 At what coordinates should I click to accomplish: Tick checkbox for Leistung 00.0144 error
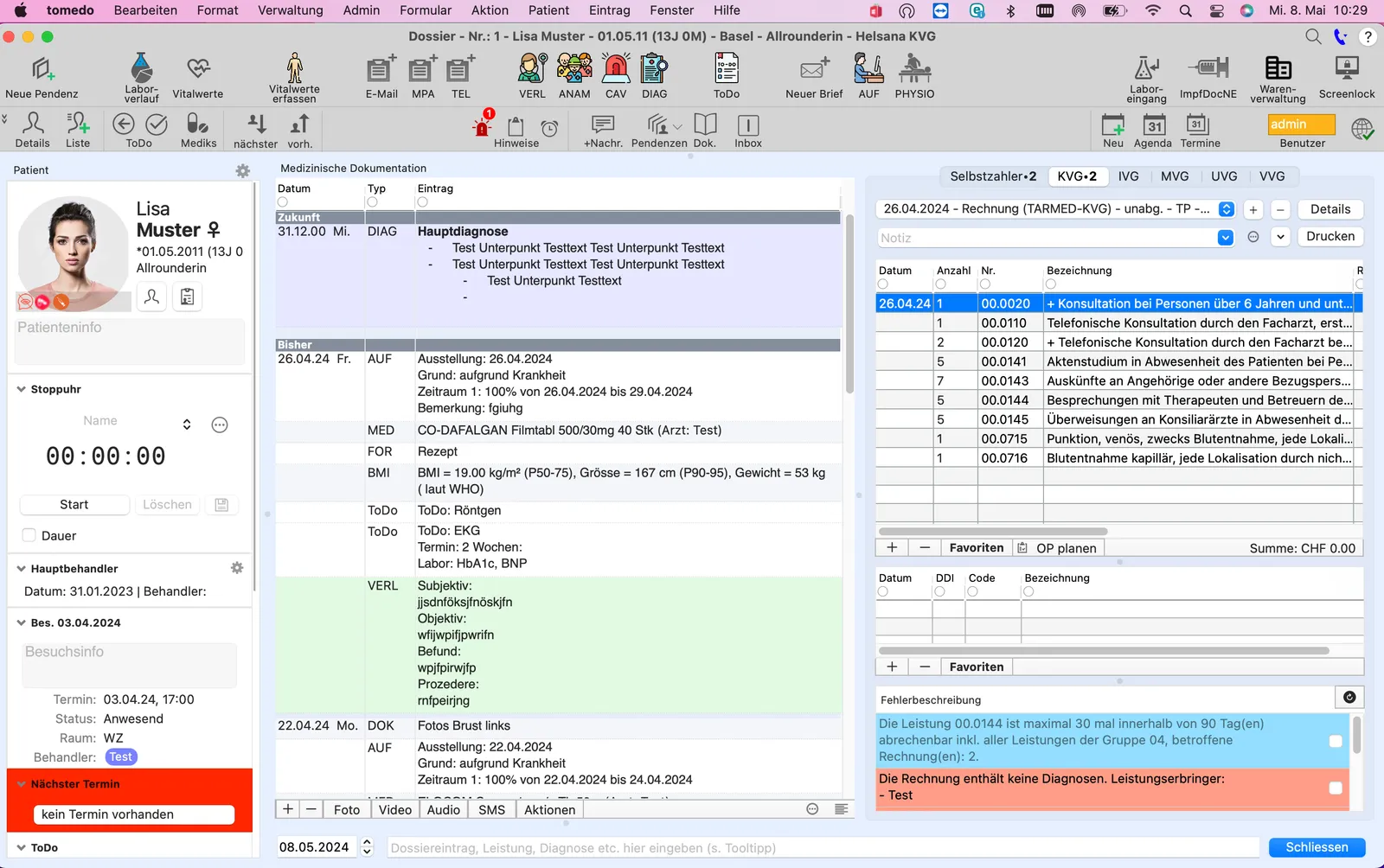[x=1336, y=741]
